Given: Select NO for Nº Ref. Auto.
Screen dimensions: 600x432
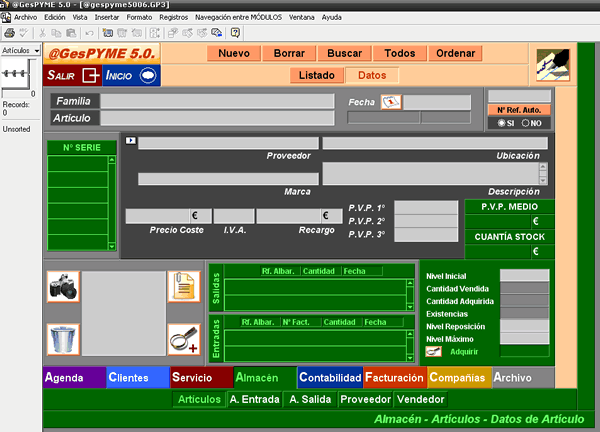Looking at the screenshot, I should click(x=525, y=123).
